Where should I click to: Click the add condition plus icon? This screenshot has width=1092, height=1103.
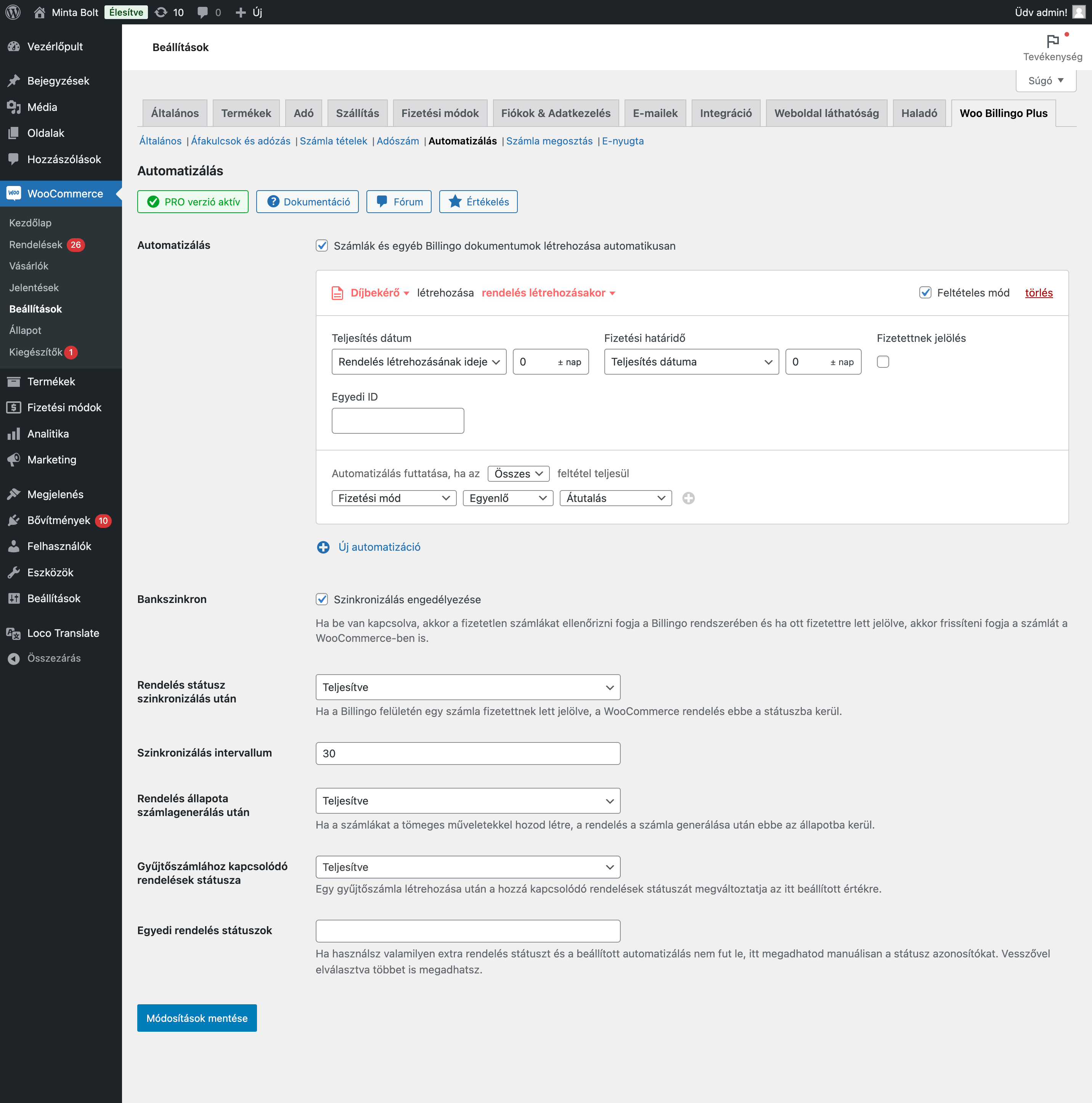click(x=689, y=498)
